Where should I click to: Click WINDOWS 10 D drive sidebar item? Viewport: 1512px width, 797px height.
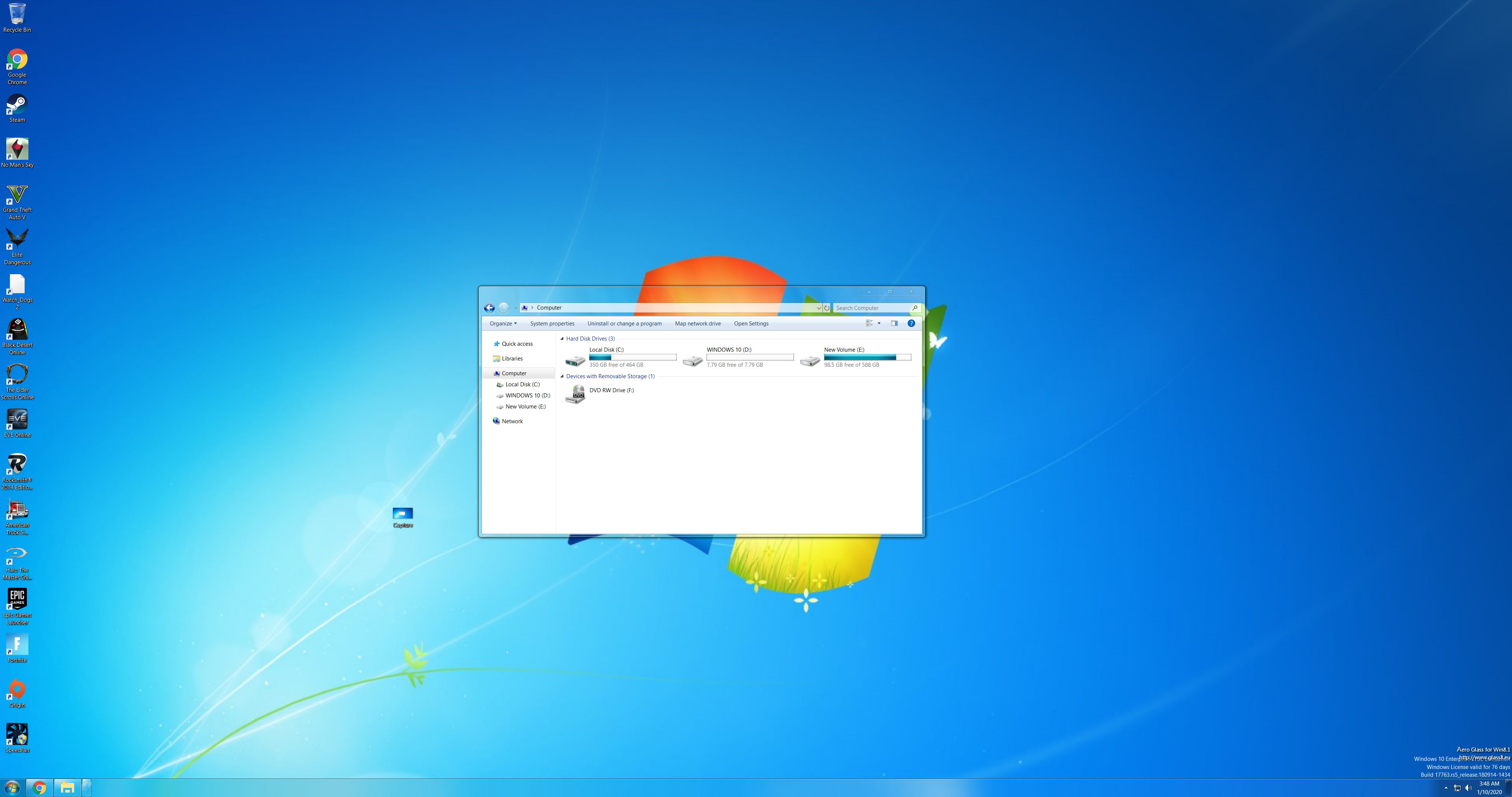[527, 395]
